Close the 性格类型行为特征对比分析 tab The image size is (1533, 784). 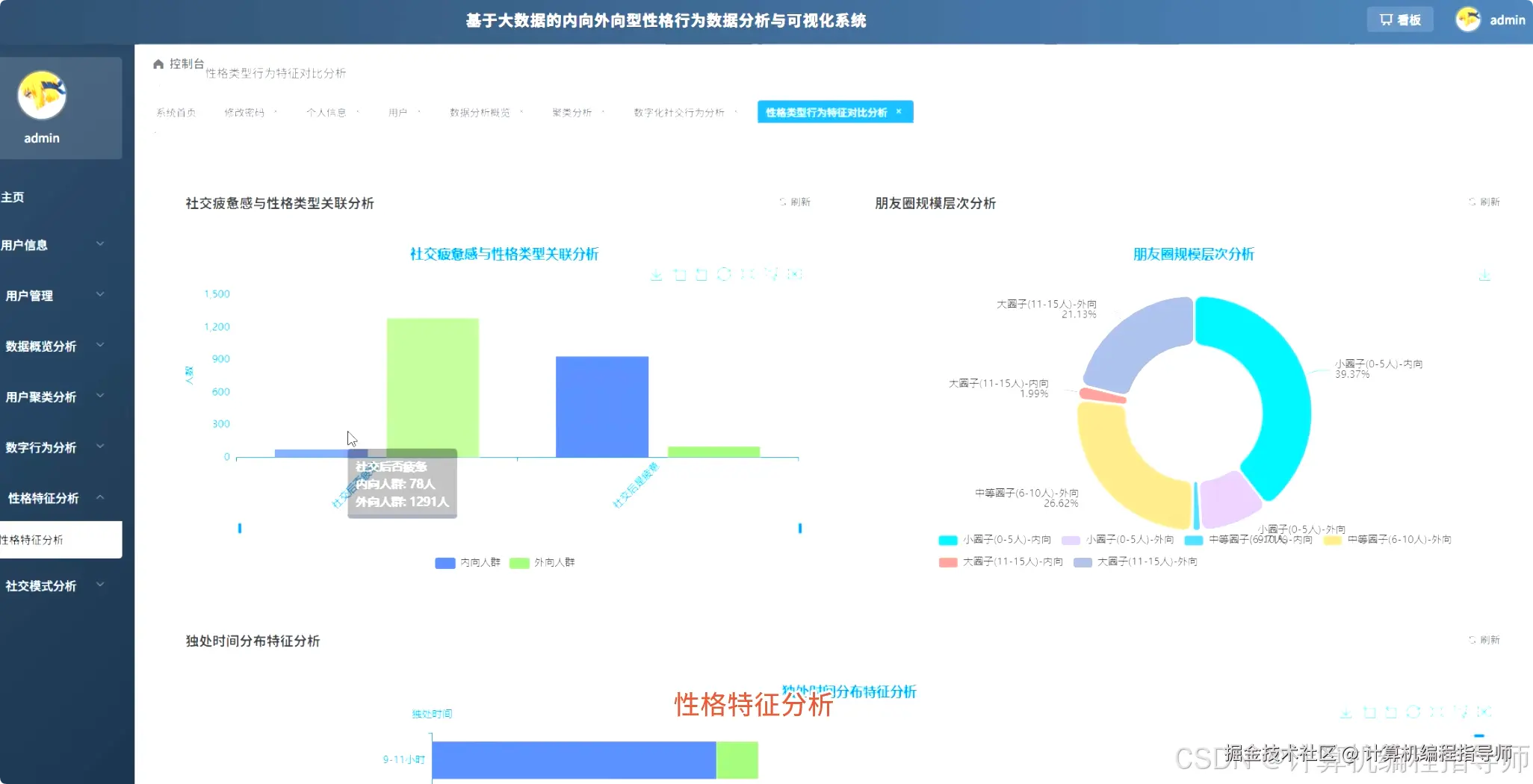[x=899, y=112]
